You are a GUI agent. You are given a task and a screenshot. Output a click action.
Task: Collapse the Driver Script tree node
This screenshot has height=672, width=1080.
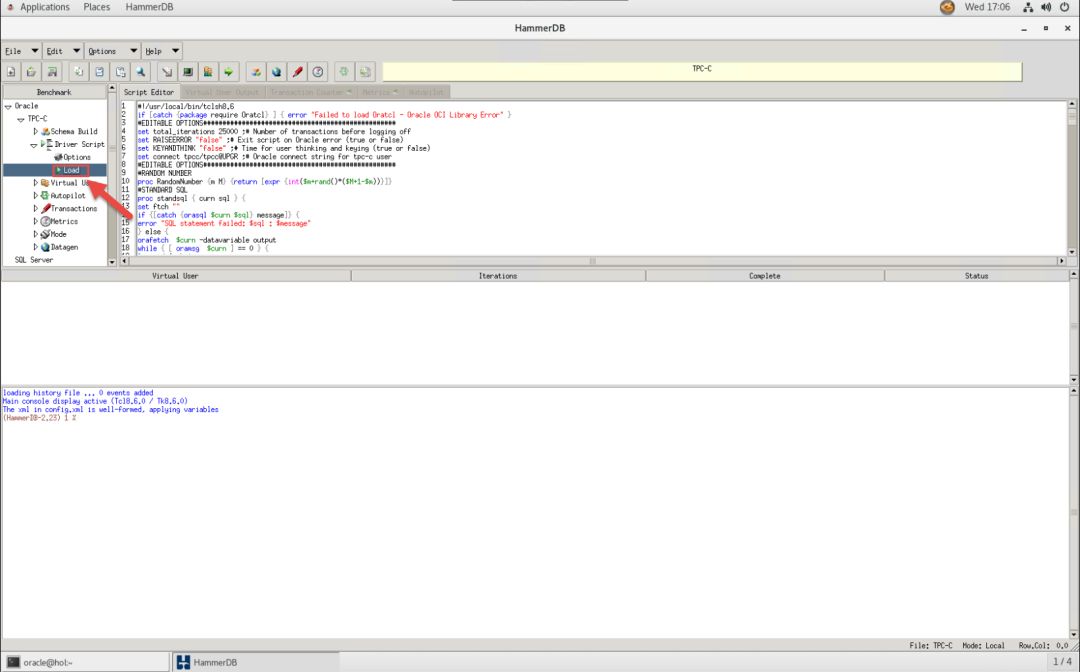35,144
